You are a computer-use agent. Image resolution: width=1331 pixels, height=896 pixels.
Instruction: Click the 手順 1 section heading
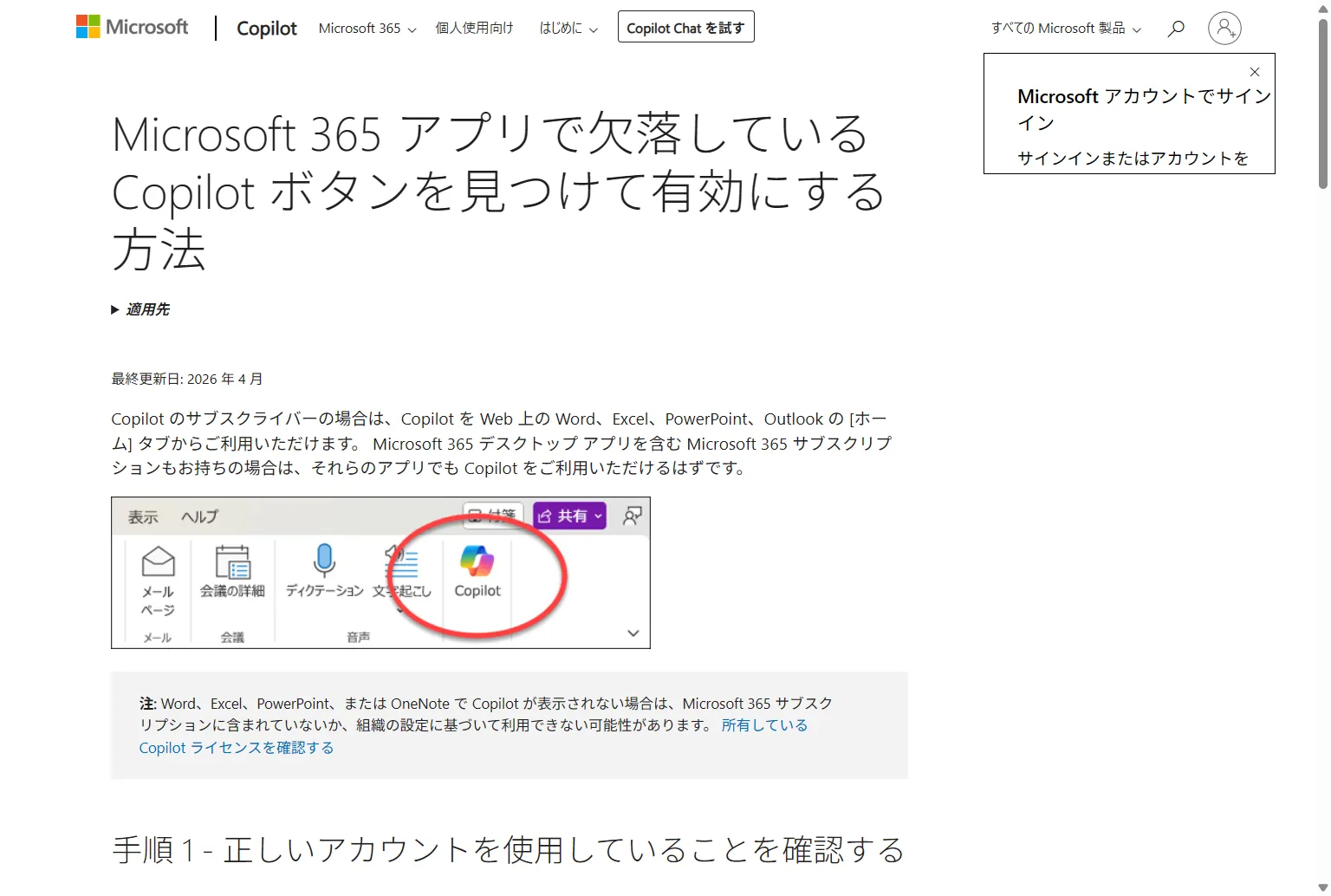click(509, 849)
